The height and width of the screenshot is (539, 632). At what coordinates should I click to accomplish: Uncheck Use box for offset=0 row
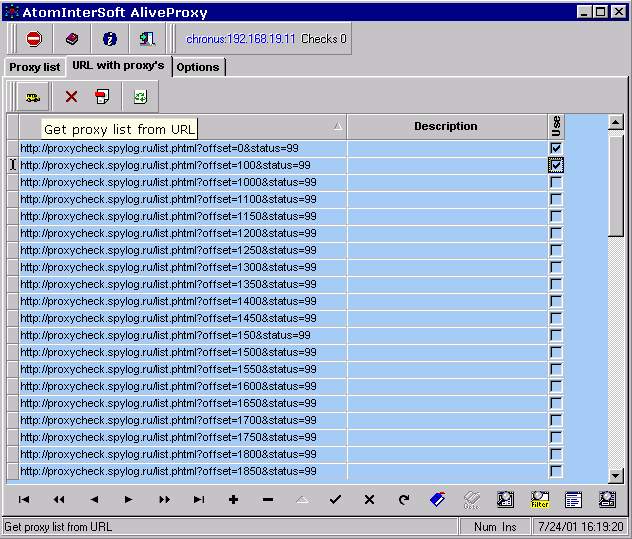[x=556, y=148]
